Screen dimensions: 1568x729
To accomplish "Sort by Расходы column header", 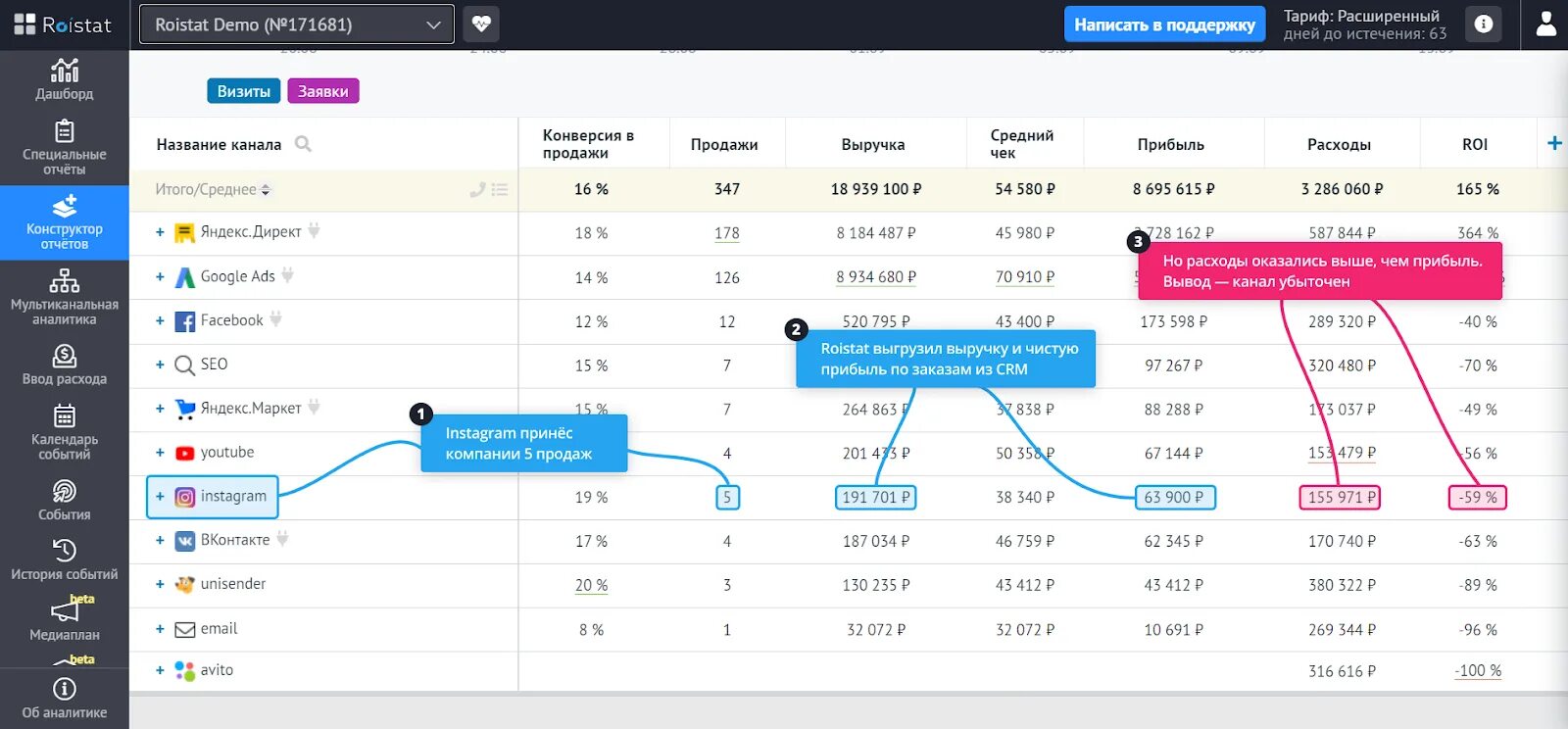I will (x=1339, y=144).
